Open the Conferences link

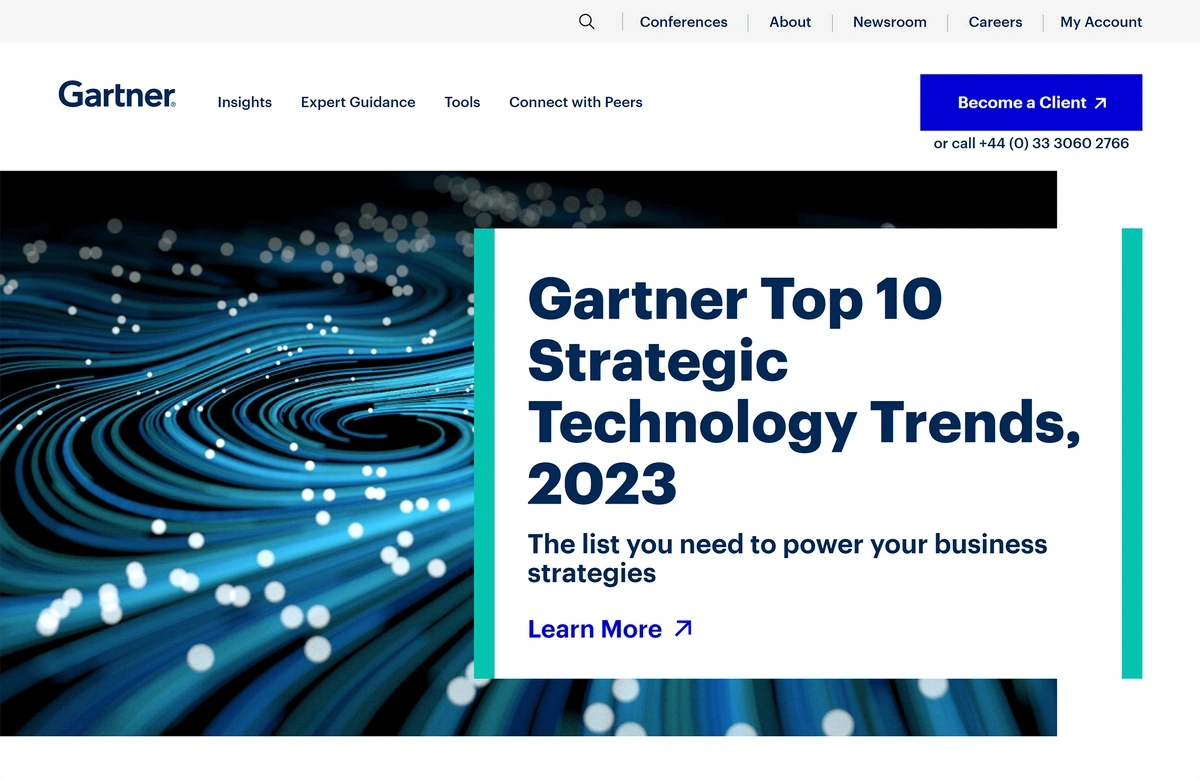tap(684, 22)
